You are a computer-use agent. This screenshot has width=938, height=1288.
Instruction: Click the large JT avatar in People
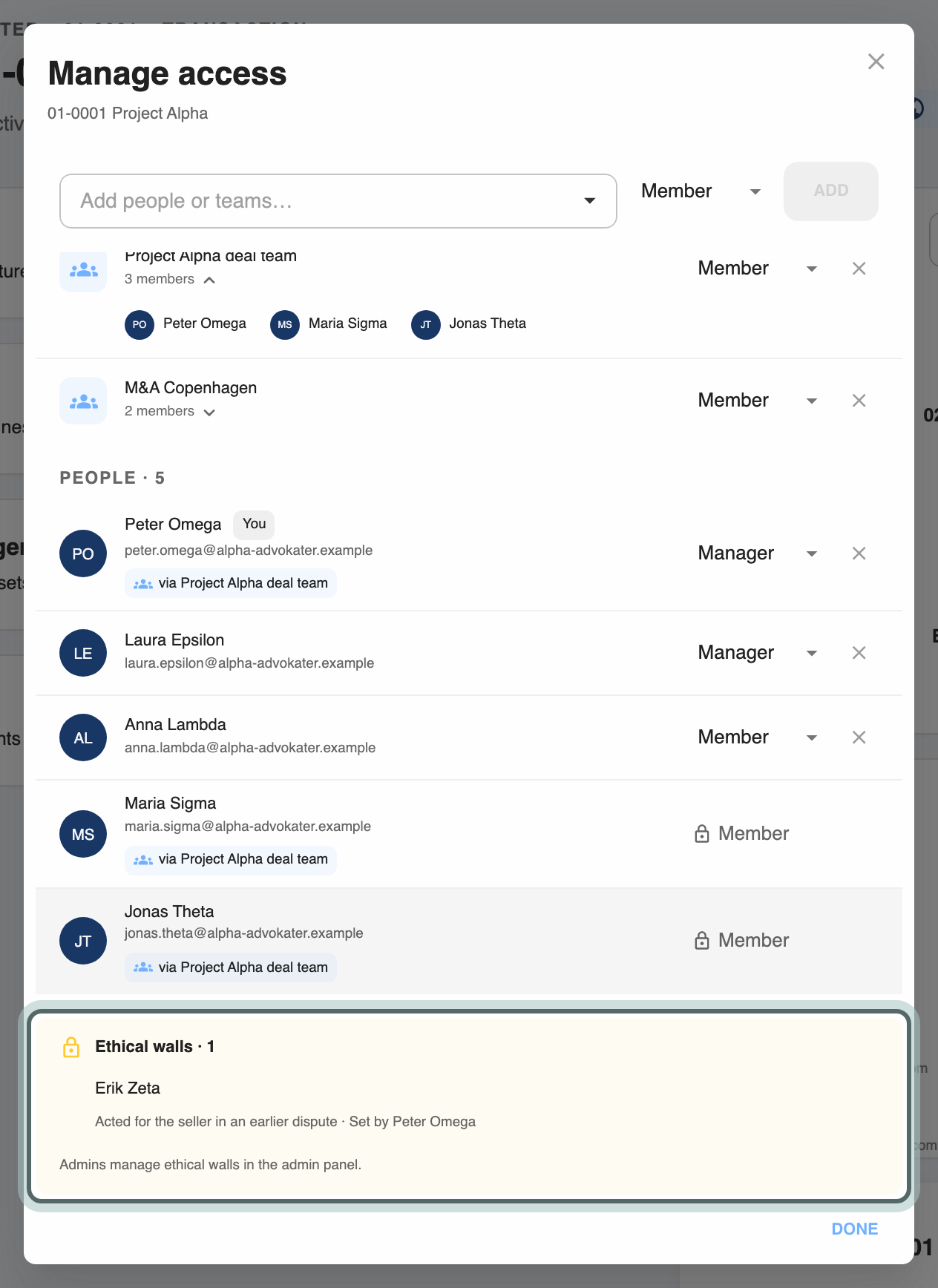click(x=83, y=941)
